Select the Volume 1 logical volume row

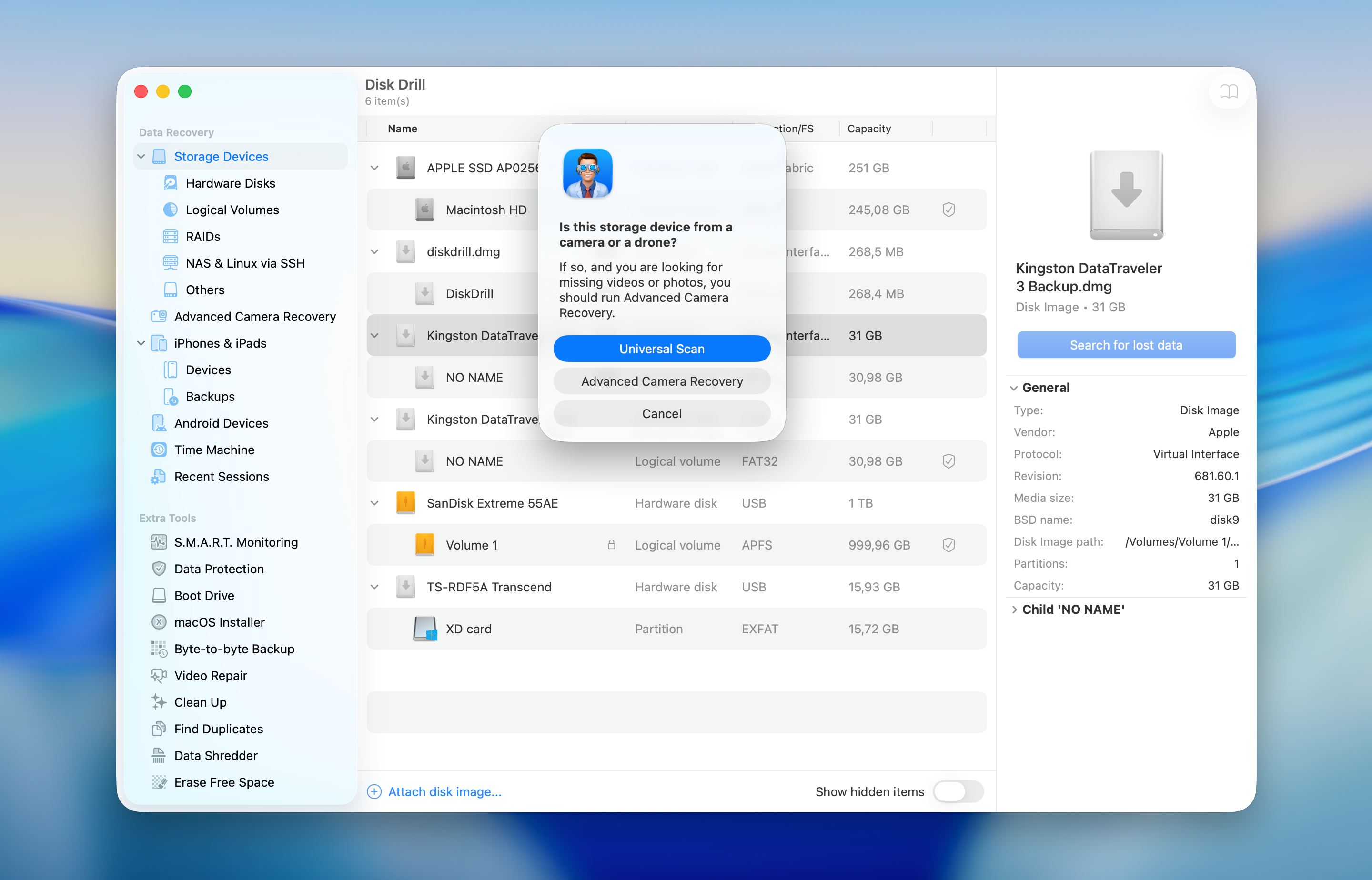click(x=677, y=545)
